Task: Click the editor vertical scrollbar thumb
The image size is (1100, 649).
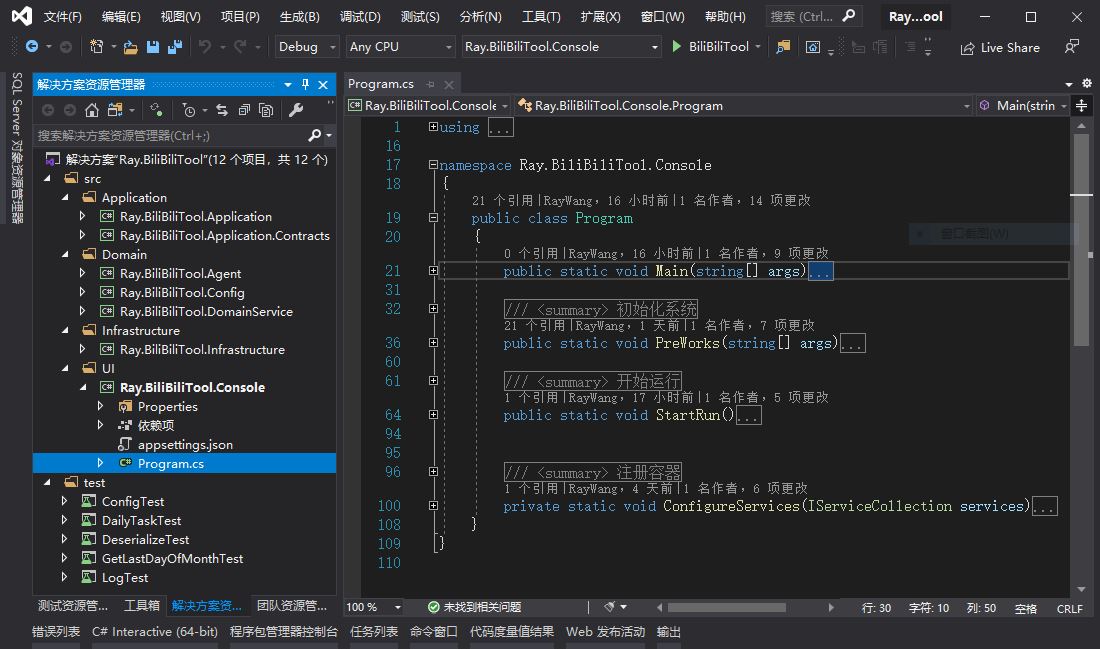Action: point(1081,239)
